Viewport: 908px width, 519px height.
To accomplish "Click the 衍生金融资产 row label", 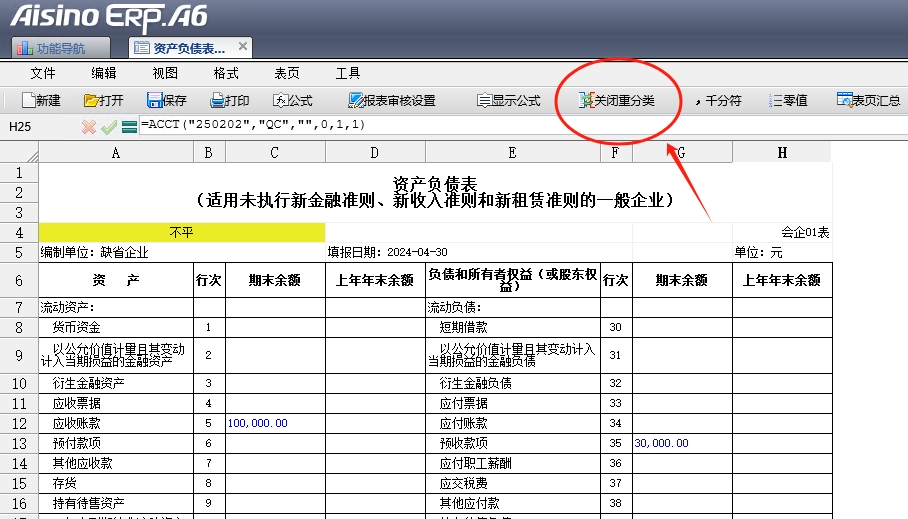I will [x=88, y=383].
